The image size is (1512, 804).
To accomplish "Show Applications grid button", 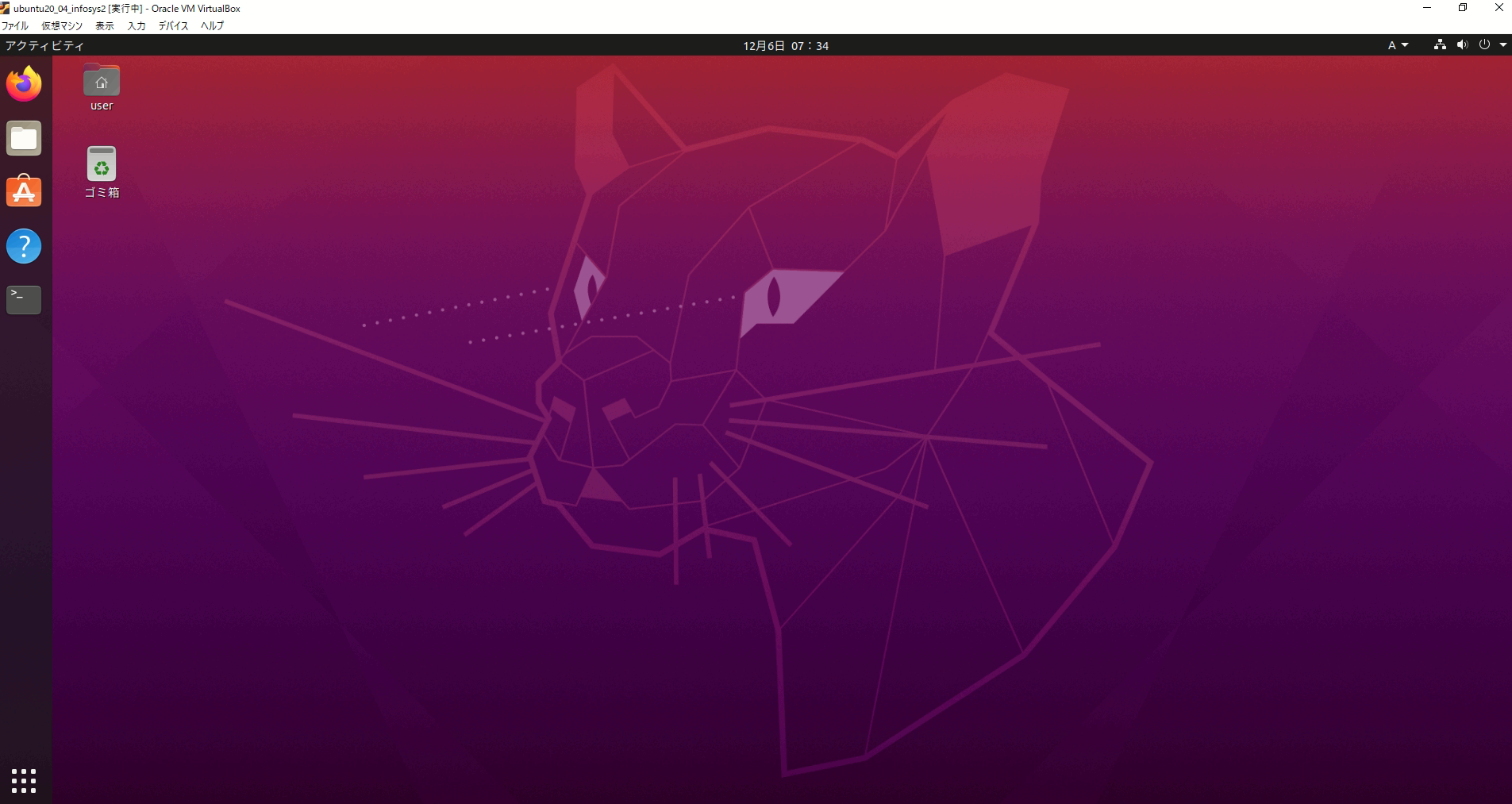I will coord(24,780).
